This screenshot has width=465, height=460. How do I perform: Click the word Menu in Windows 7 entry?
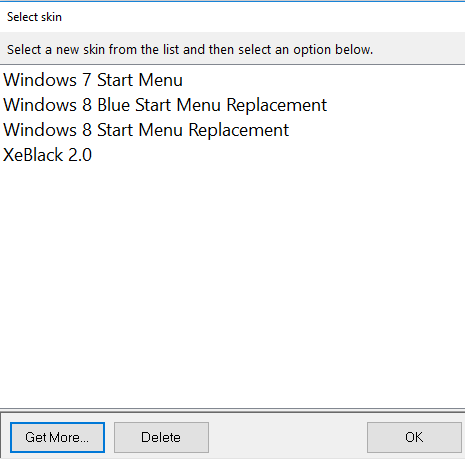tap(161, 80)
